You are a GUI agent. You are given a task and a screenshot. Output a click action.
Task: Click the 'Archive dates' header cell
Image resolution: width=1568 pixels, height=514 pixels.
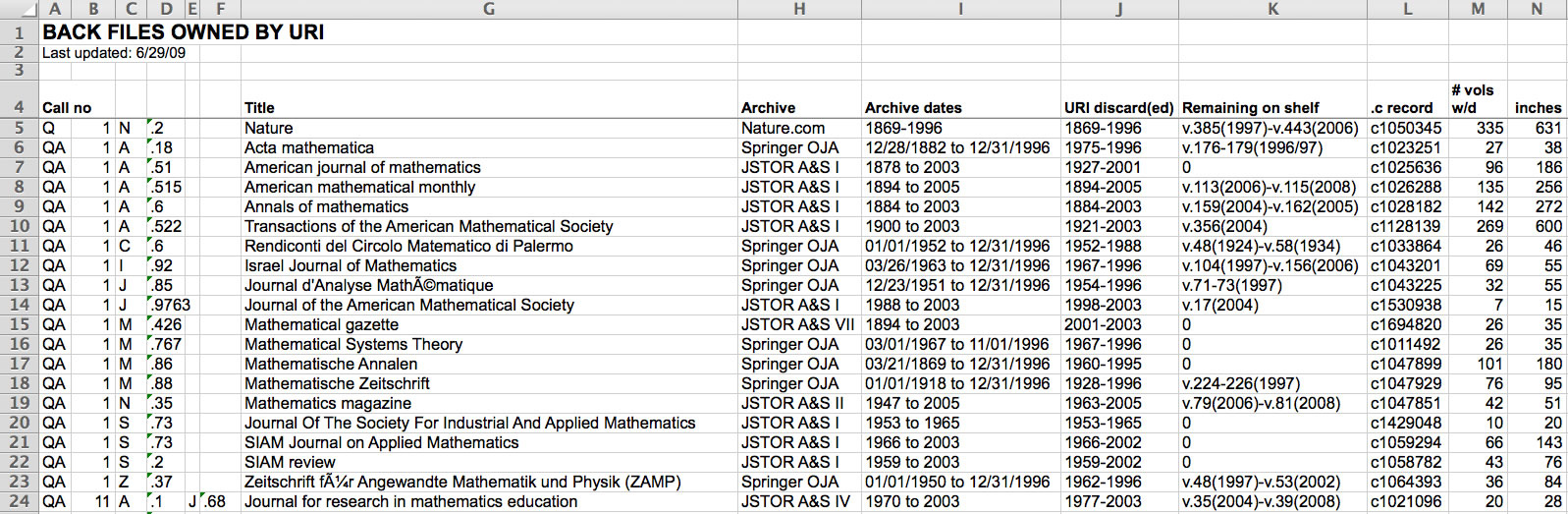tap(913, 108)
